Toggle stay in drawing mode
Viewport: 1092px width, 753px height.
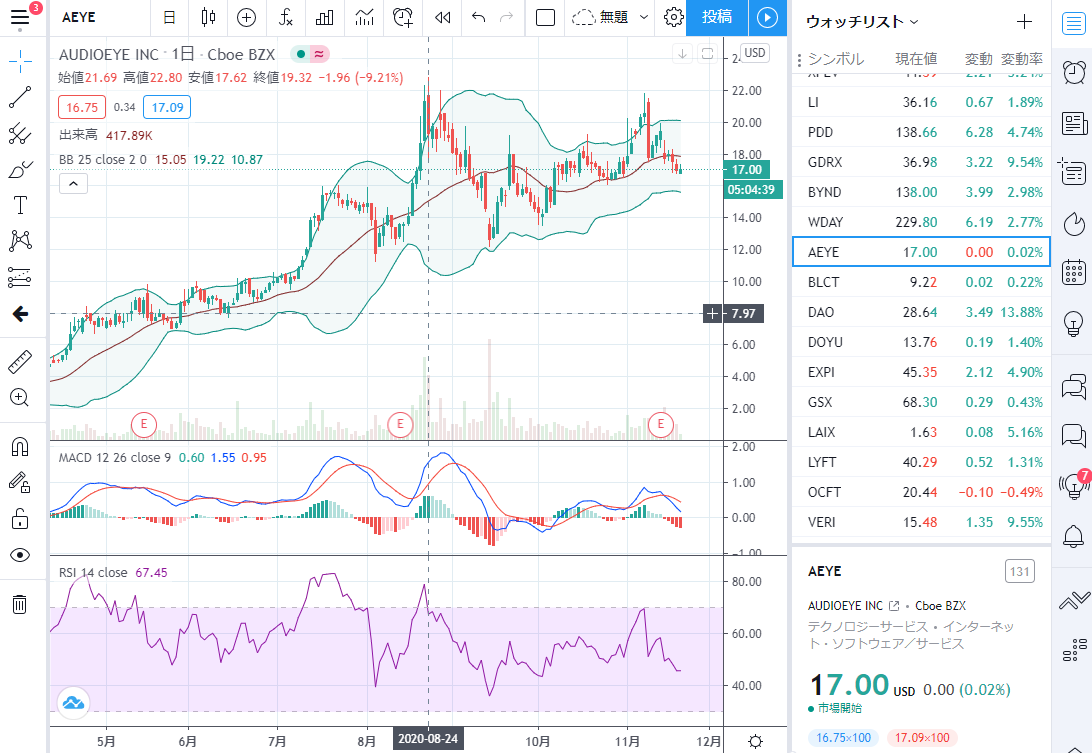[x=20, y=482]
